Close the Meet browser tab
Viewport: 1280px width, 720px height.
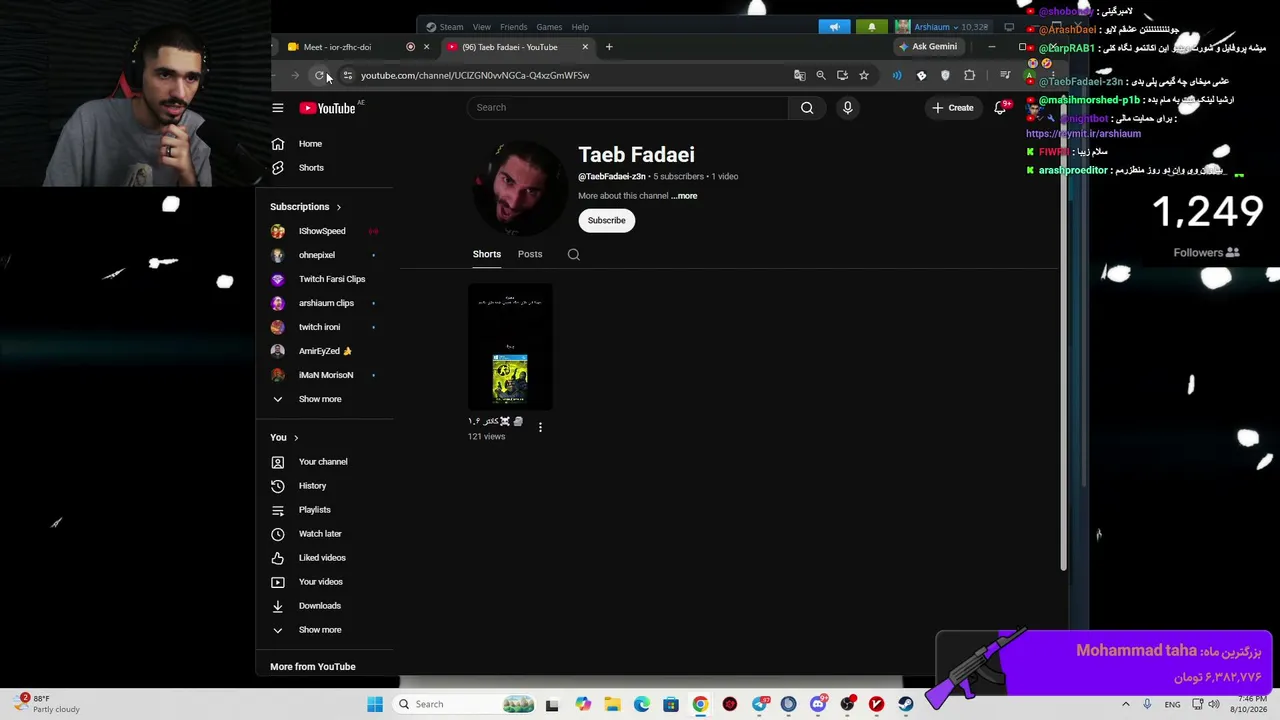[x=426, y=47]
